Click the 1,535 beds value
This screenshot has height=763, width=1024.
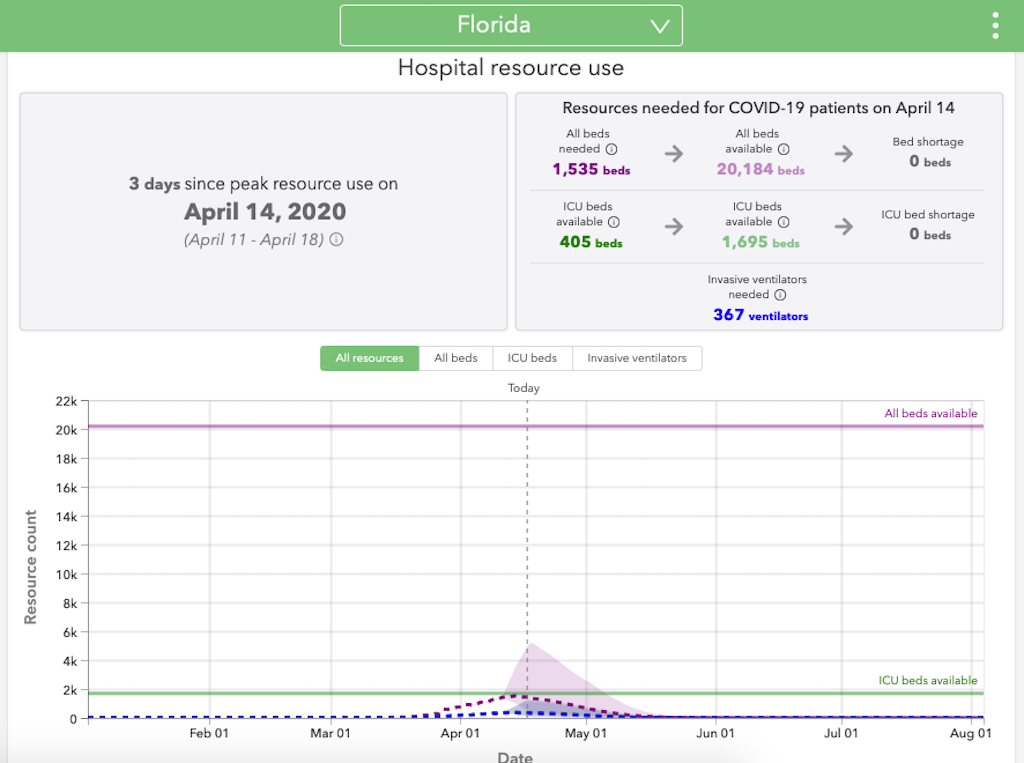tap(592, 169)
